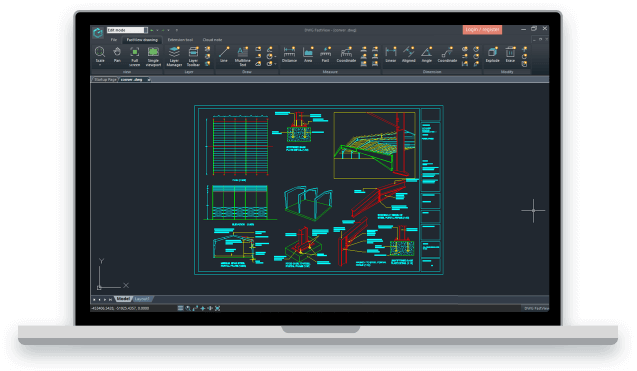Viewport: 637px width, 371px height.
Task: Explode the selected object
Action: pos(492,55)
